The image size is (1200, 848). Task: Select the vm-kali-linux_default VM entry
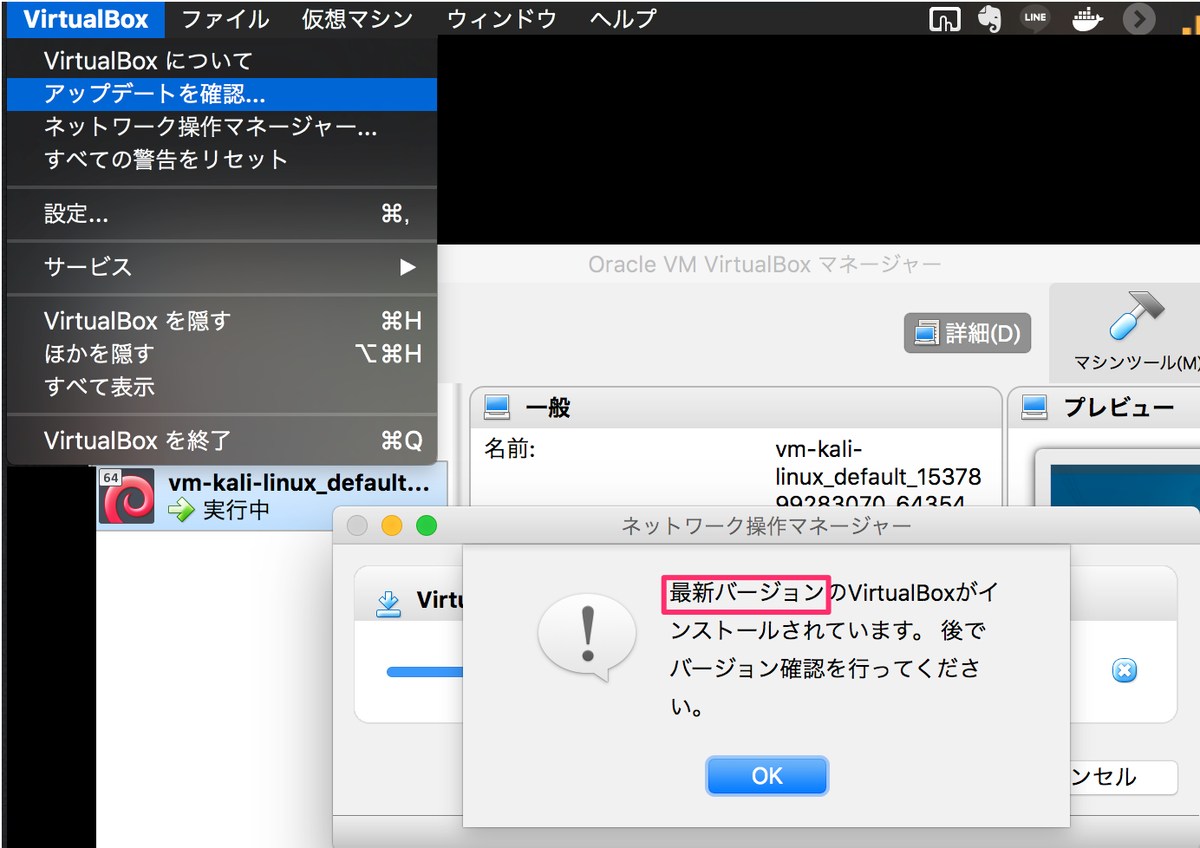[x=272, y=496]
